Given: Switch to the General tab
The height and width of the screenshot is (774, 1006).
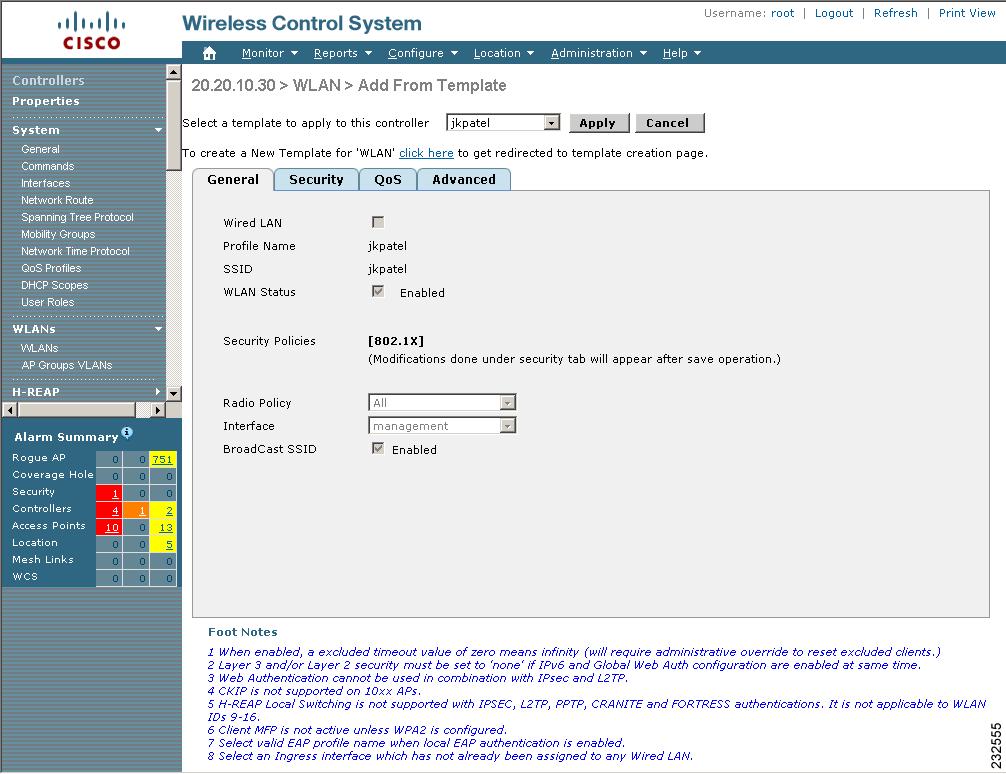Looking at the screenshot, I should tap(233, 180).
